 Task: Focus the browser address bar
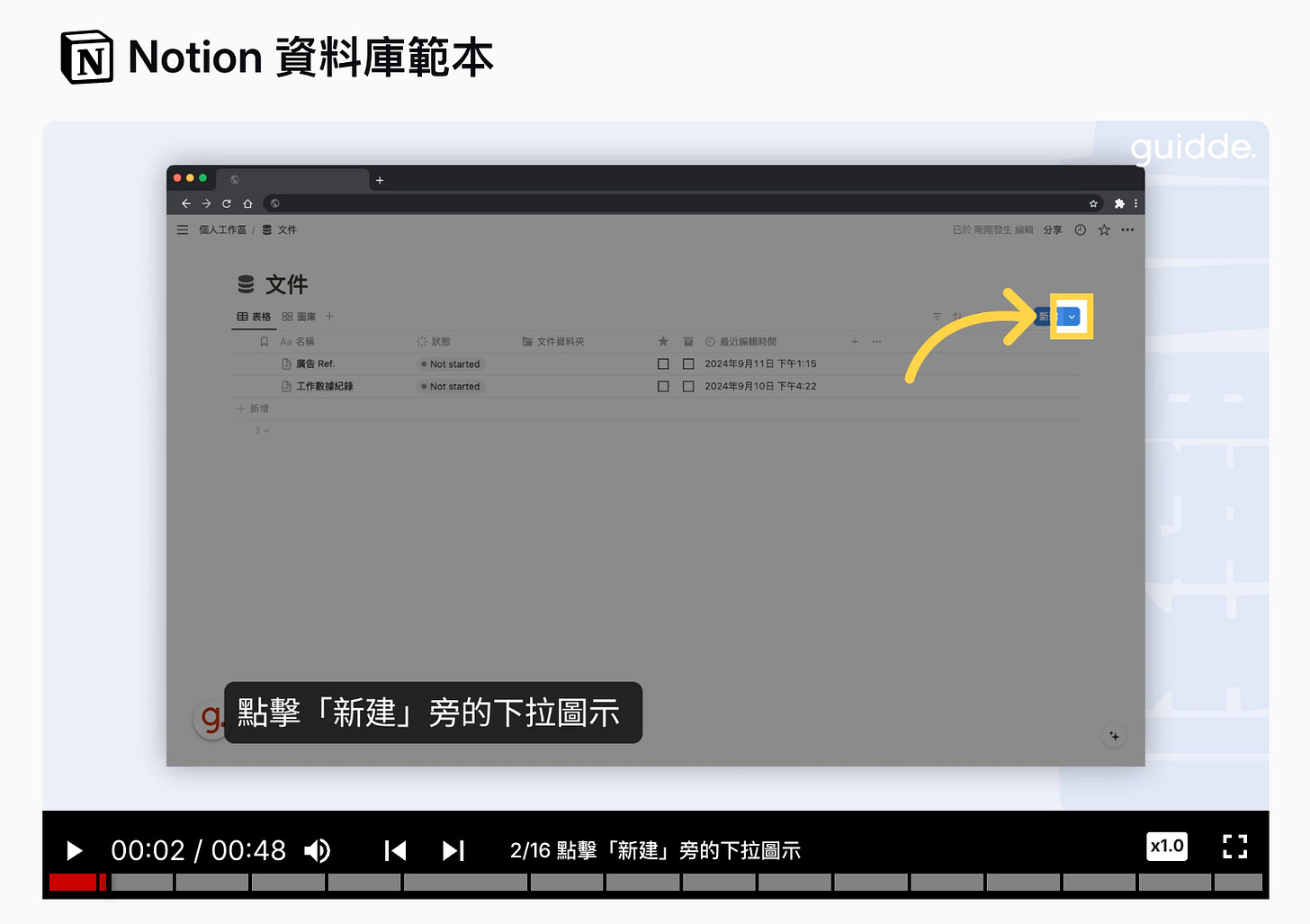pyautogui.click(x=684, y=203)
